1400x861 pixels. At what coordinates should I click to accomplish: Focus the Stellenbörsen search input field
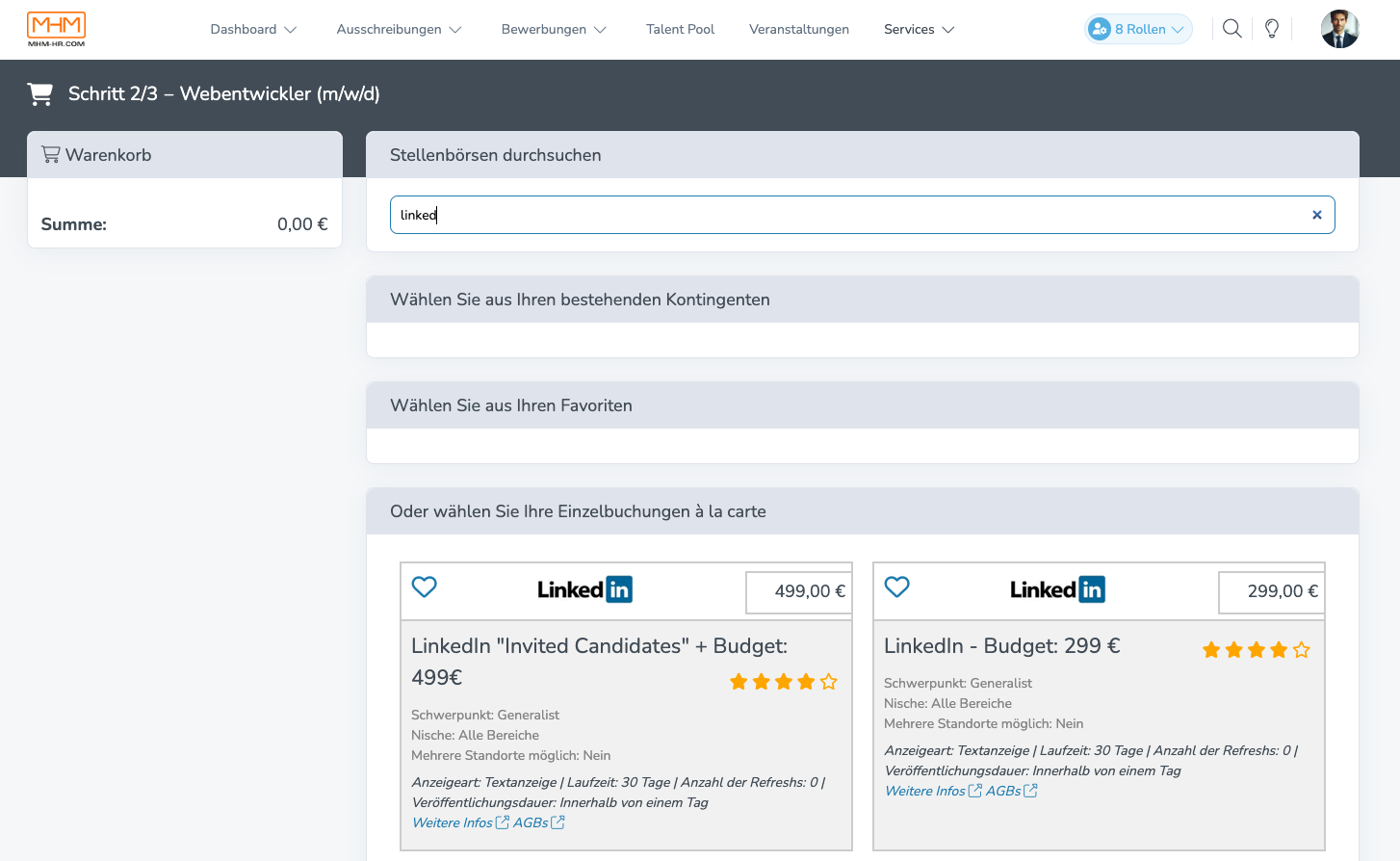(862, 215)
